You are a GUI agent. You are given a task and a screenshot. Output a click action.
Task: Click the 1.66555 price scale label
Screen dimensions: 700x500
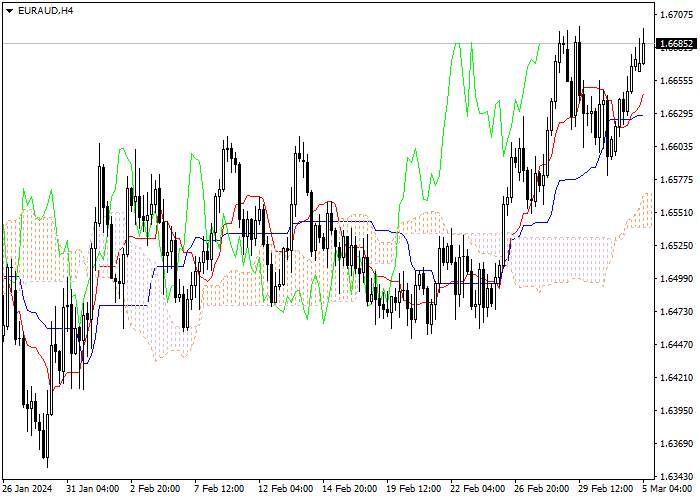677,81
